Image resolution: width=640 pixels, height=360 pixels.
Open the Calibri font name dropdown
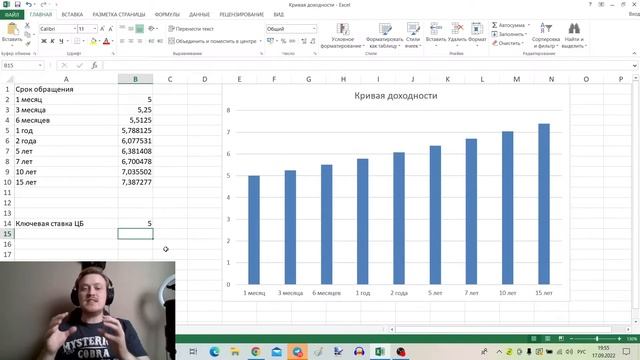tap(75, 29)
